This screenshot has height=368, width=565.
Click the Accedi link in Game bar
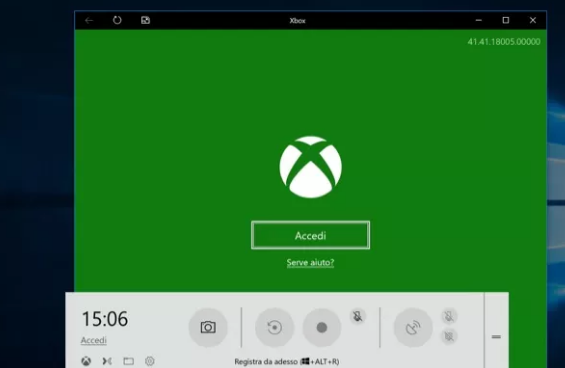coord(94,340)
